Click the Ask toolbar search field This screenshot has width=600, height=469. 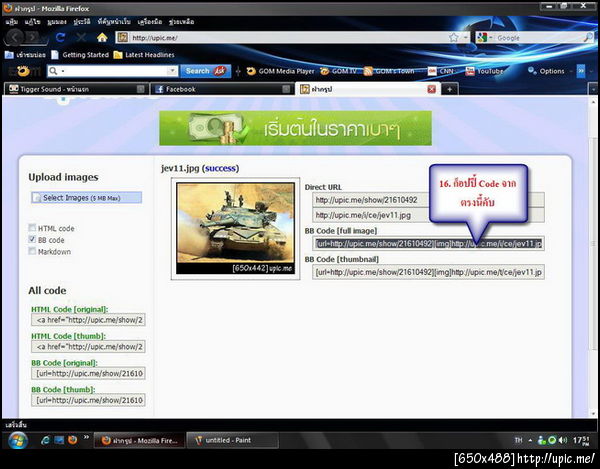click(113, 71)
